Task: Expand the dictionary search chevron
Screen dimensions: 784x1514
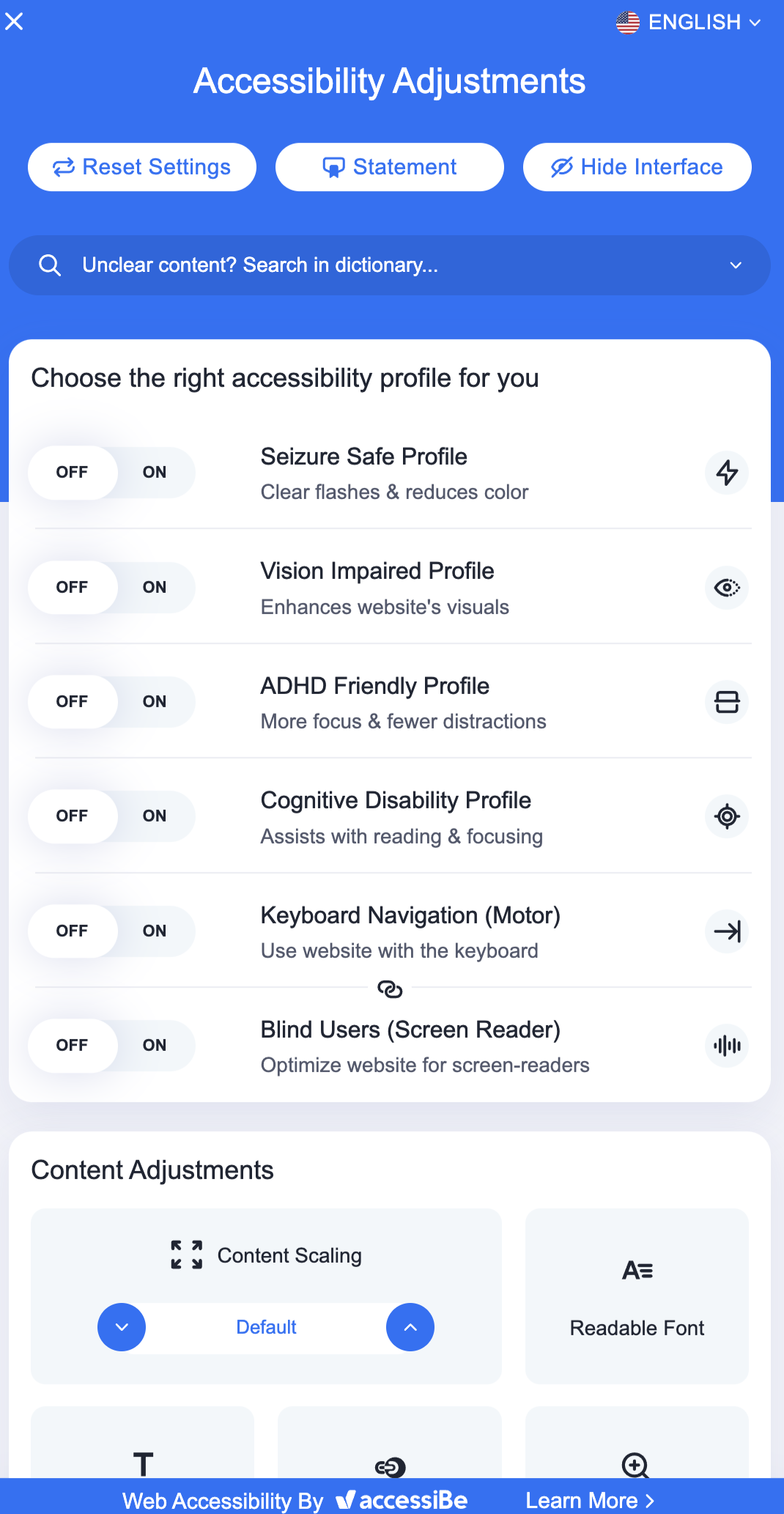Action: coord(736,265)
